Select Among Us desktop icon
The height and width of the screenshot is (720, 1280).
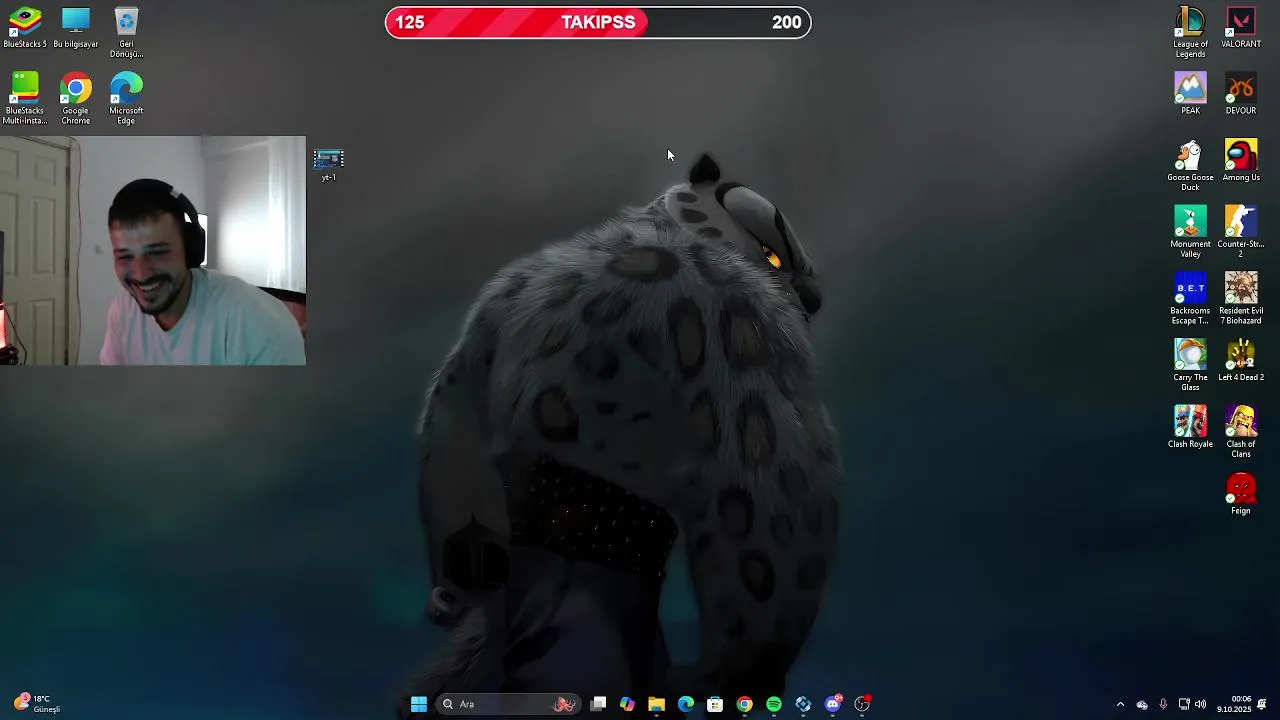(1241, 161)
